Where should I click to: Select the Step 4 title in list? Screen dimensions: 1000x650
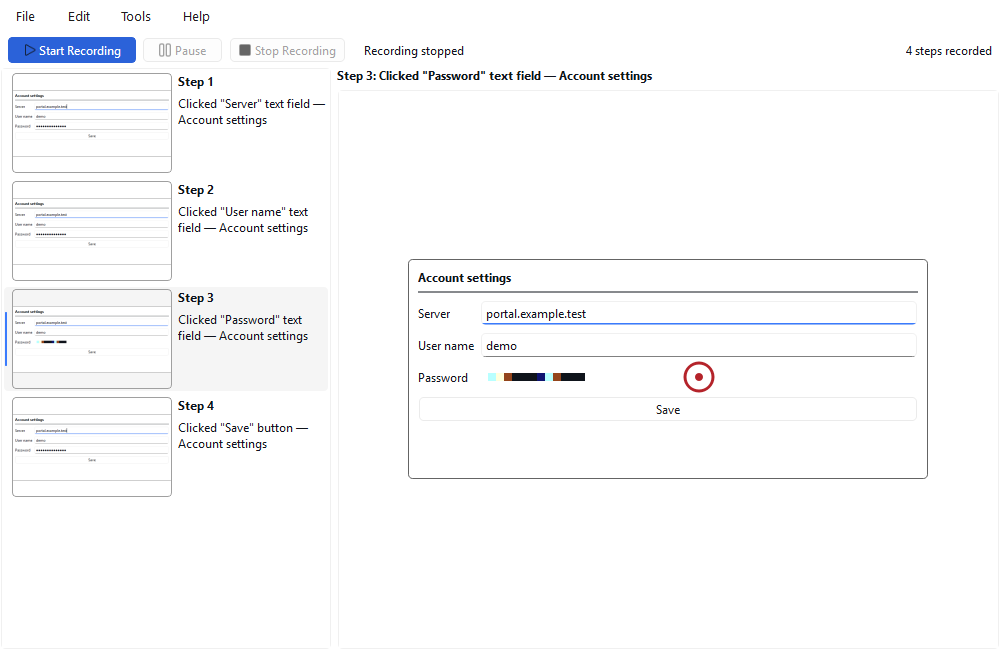196,406
